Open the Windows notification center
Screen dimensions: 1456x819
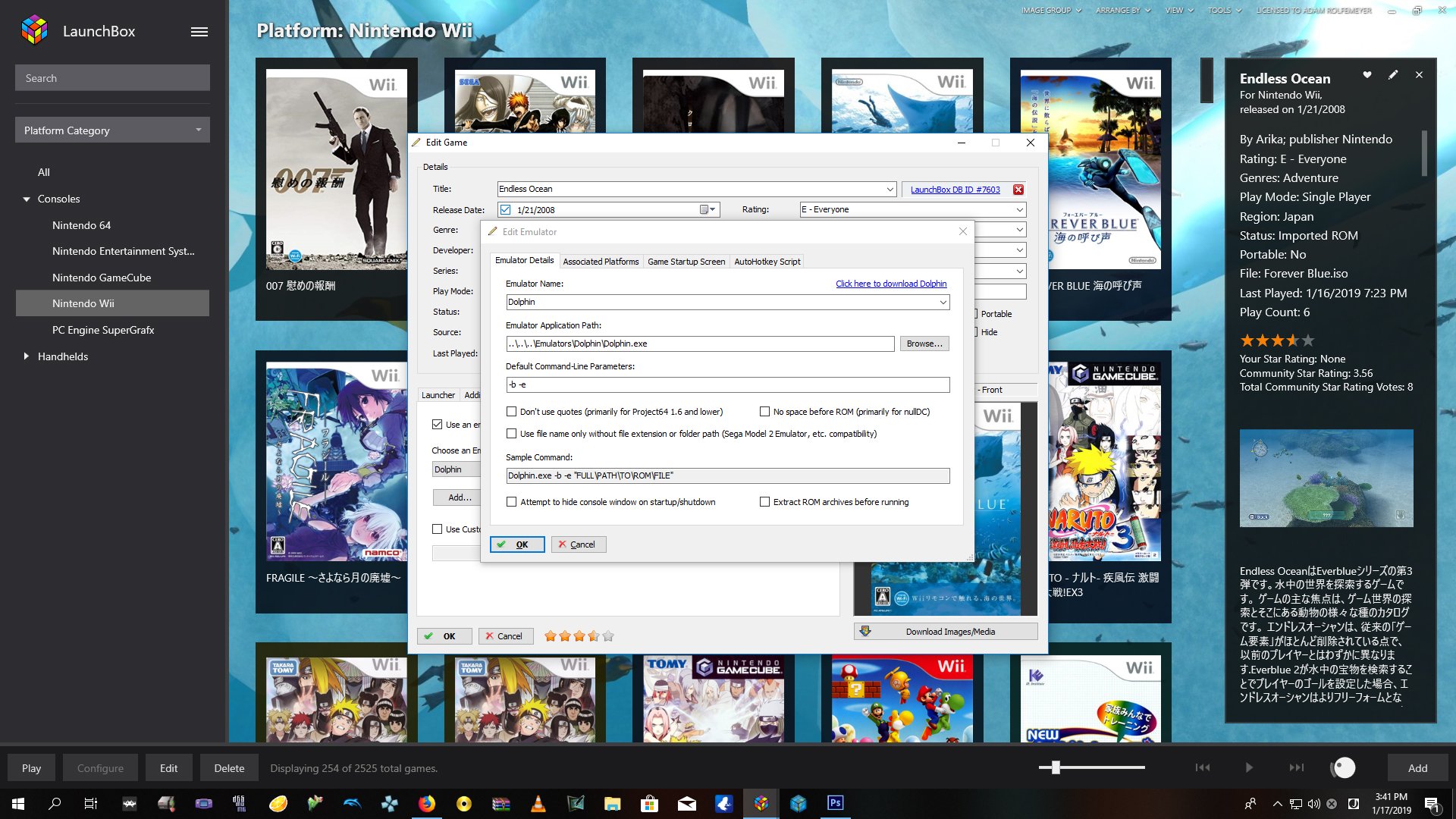(1432, 805)
